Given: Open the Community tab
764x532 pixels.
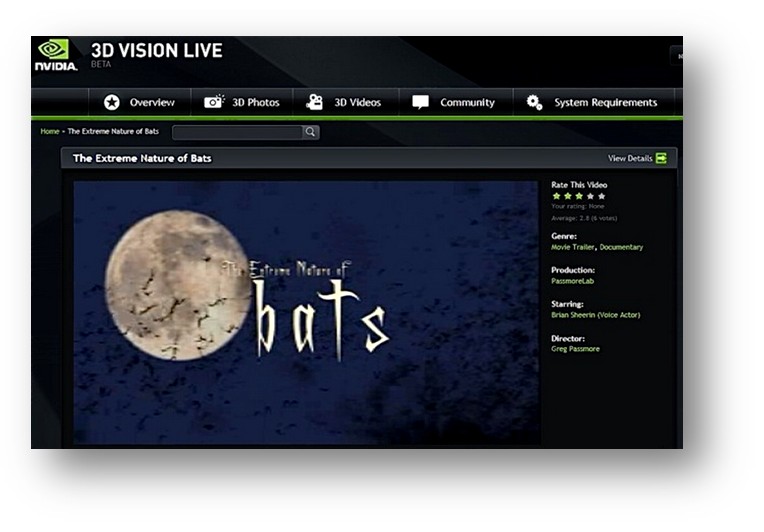Looking at the screenshot, I should pos(456,102).
